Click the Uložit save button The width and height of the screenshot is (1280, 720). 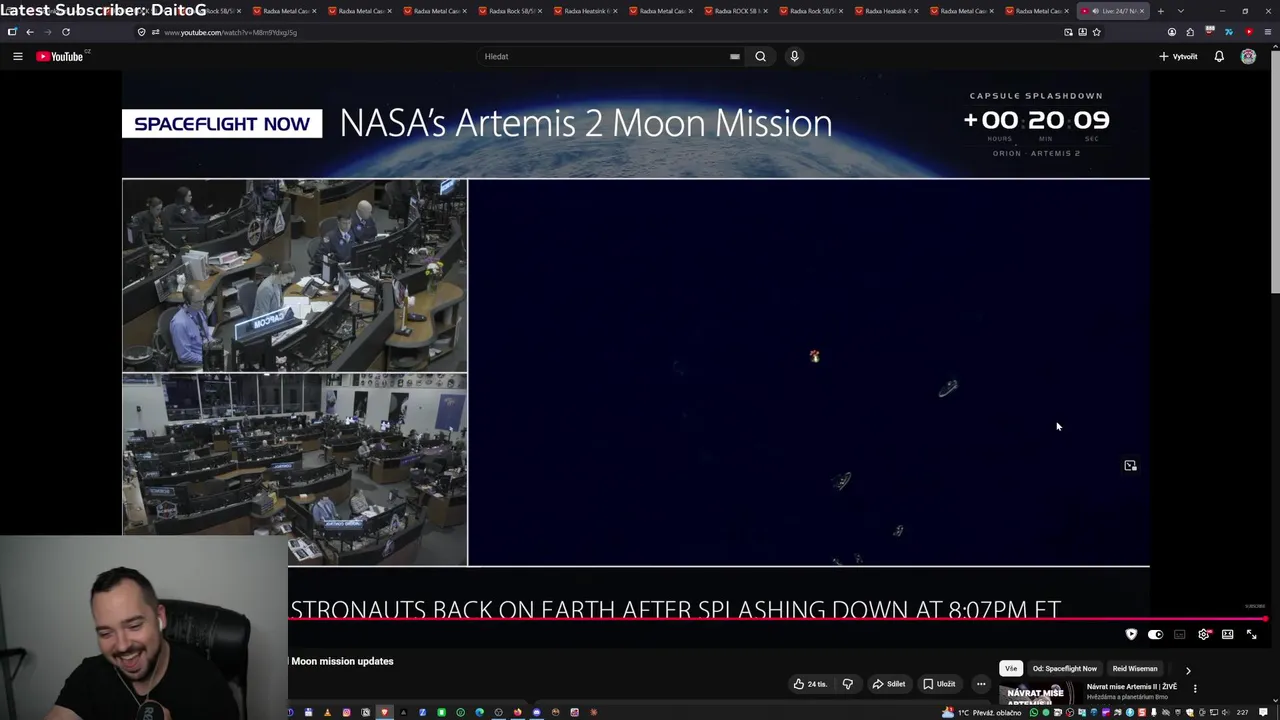939,684
